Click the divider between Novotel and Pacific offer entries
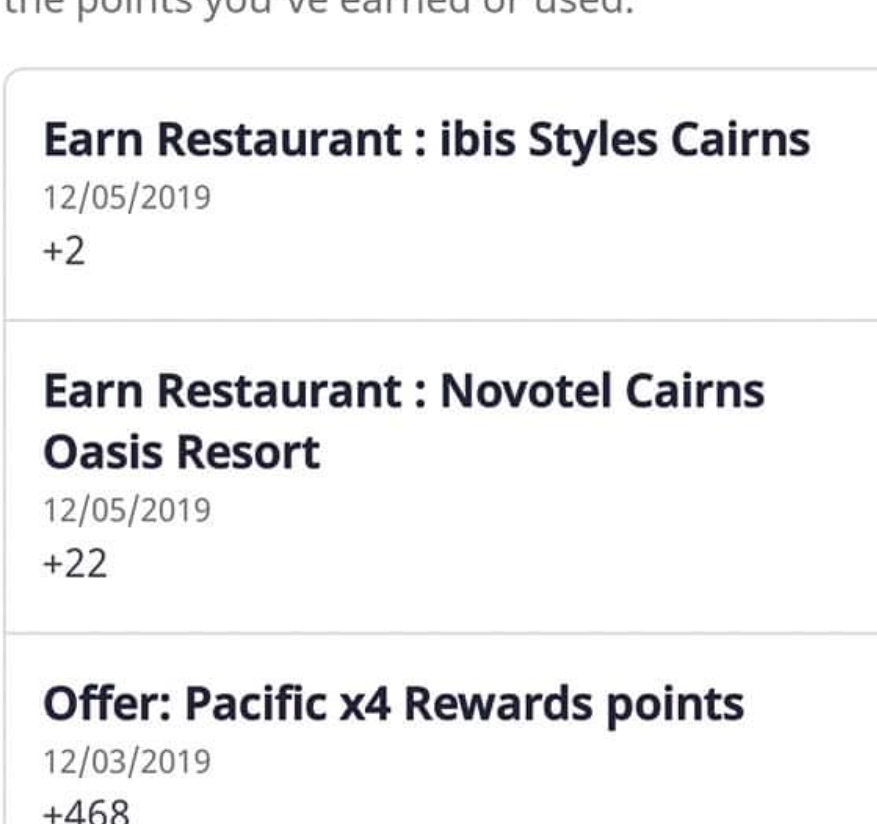The width and height of the screenshot is (877, 824). [440, 633]
